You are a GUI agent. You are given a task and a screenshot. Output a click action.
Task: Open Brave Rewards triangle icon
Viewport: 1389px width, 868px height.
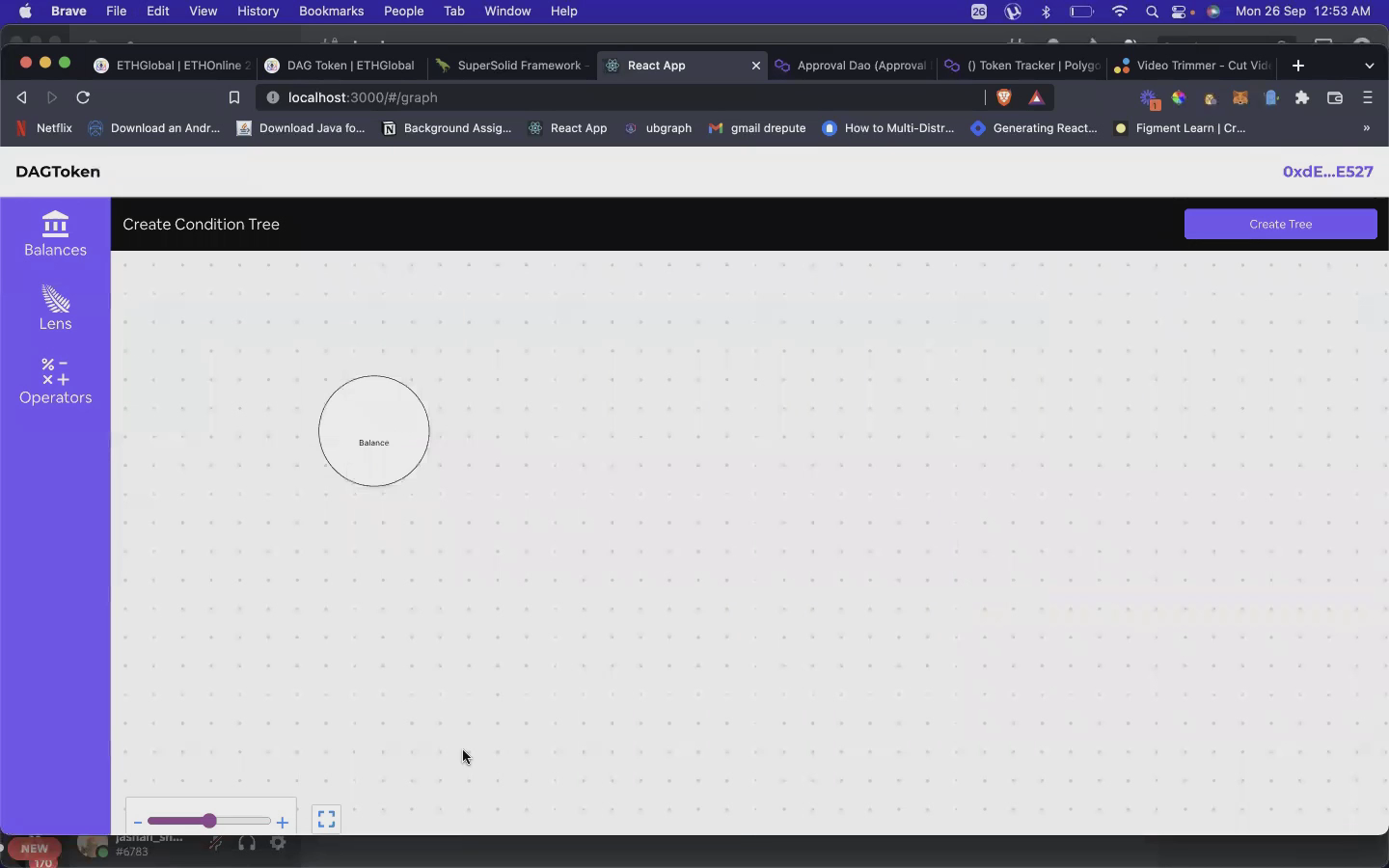click(x=1036, y=97)
